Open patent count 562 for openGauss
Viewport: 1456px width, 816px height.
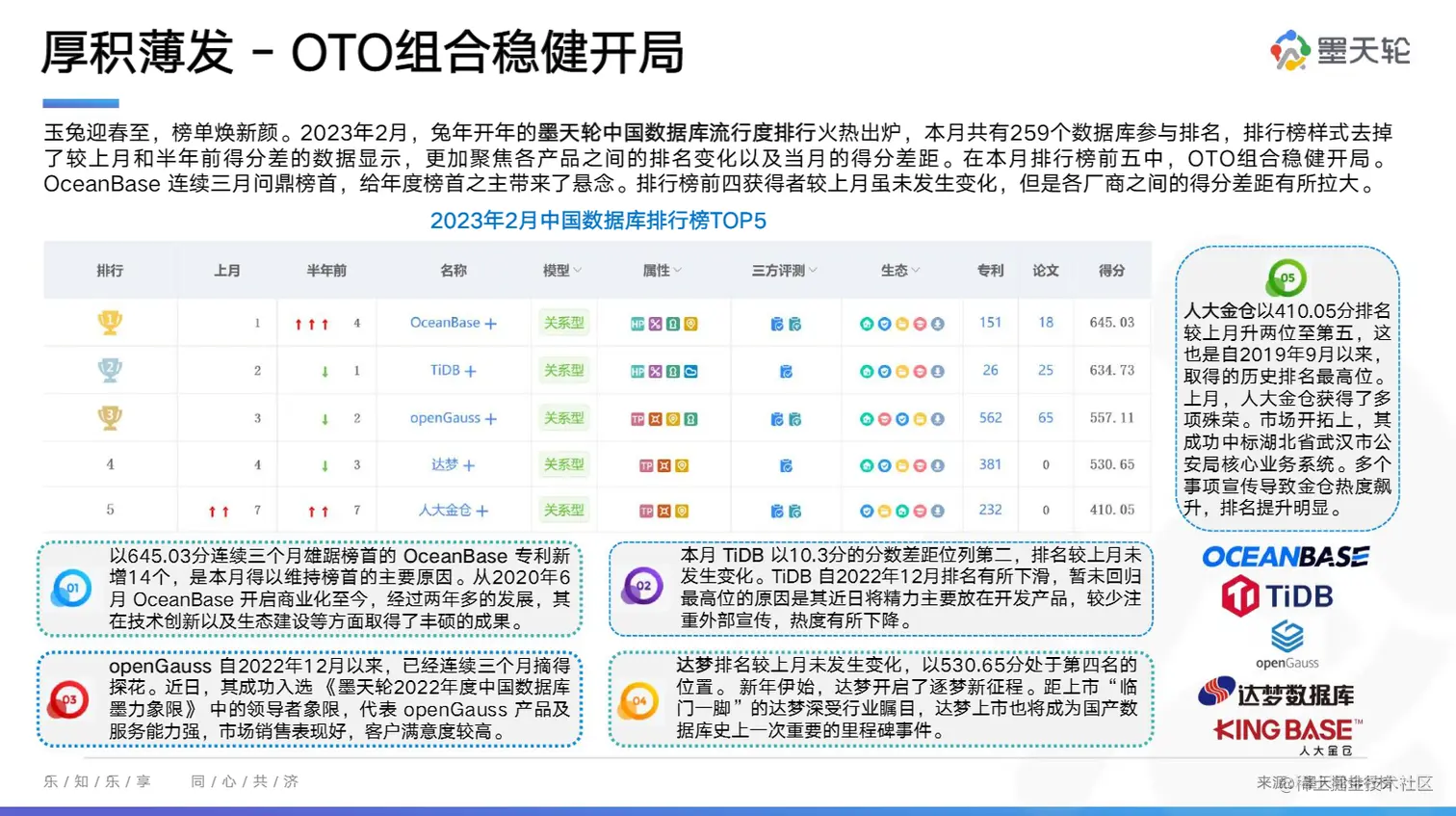point(990,418)
